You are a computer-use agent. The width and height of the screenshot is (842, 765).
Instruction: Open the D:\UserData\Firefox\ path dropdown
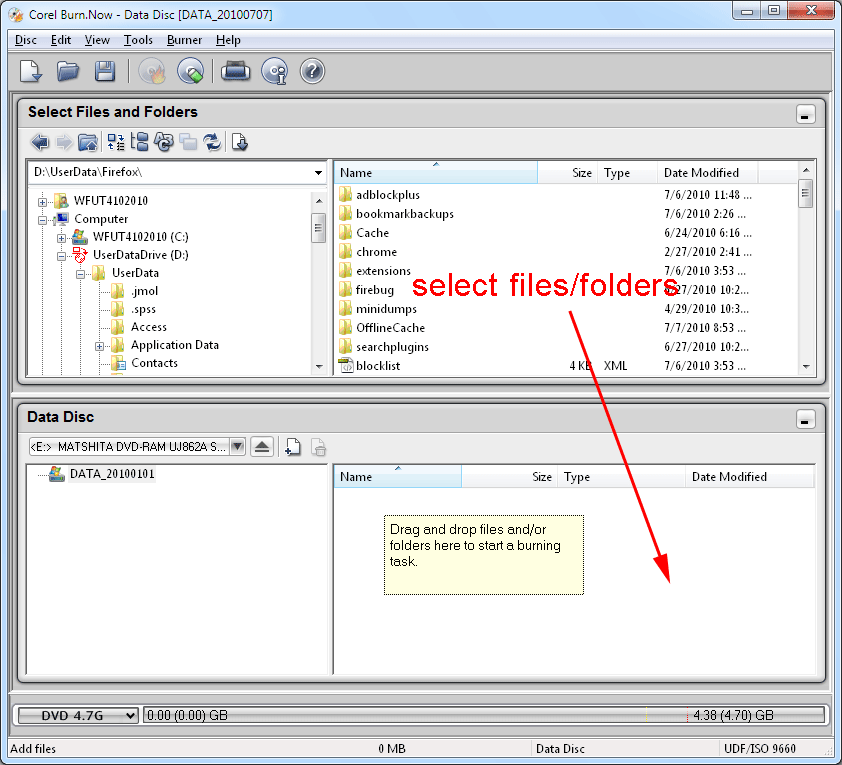(318, 173)
